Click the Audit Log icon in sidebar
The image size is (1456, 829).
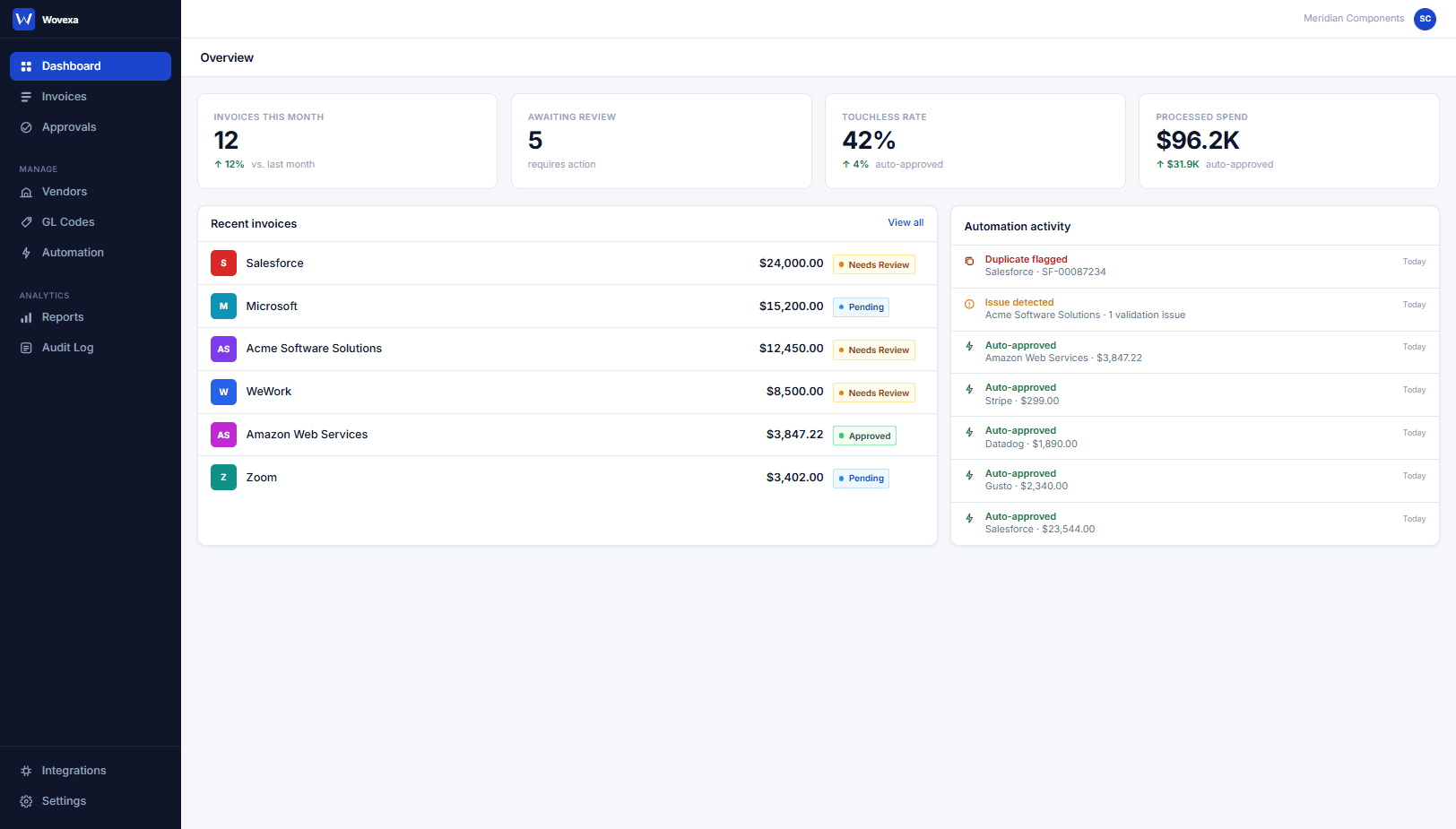pyautogui.click(x=27, y=347)
